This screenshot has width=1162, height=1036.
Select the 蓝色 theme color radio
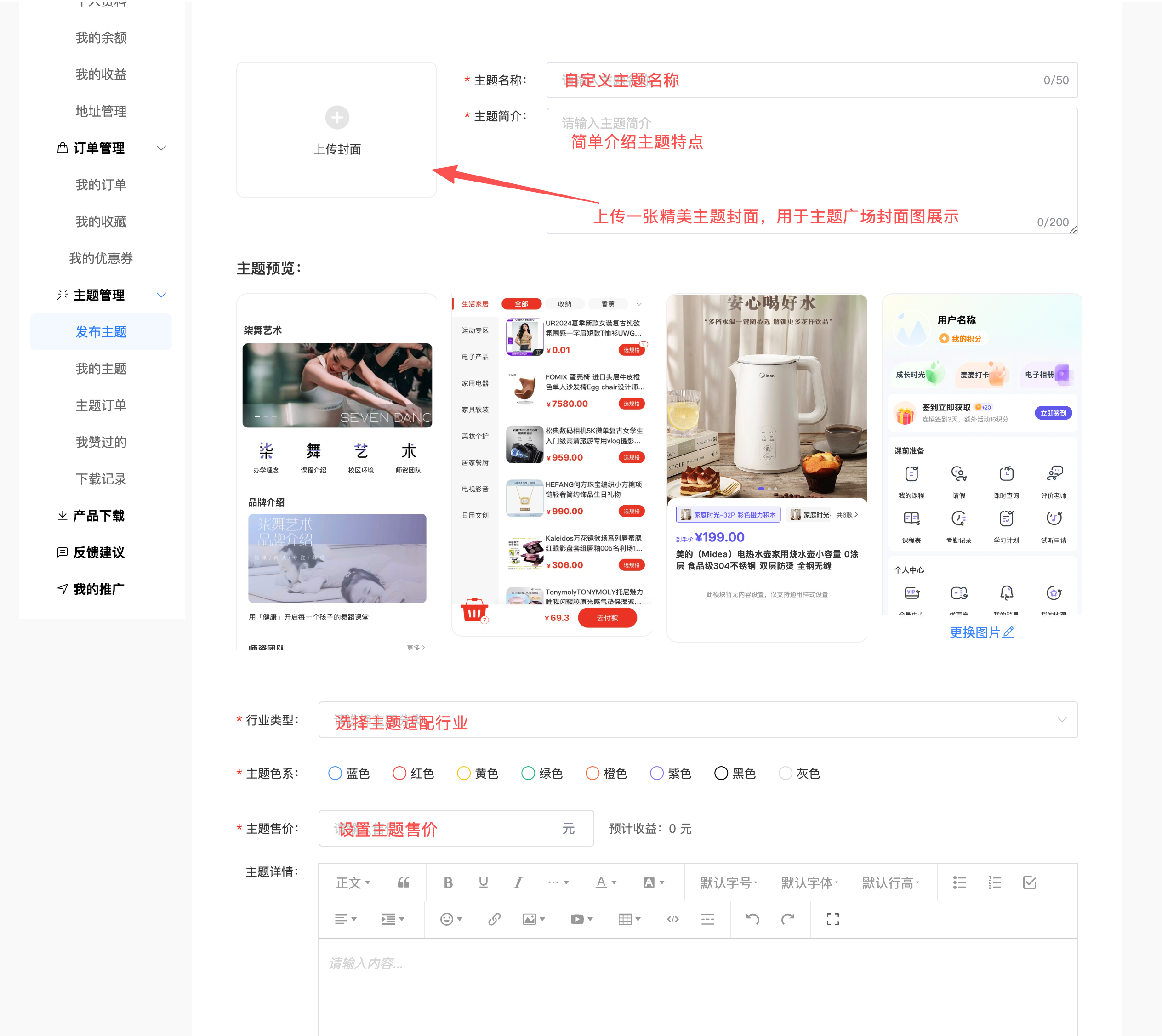335,774
